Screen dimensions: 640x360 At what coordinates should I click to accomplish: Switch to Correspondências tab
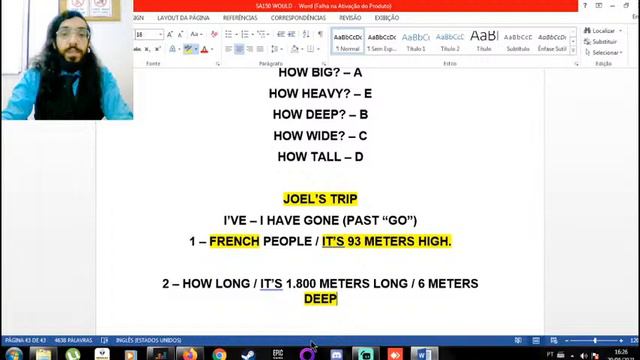point(298,18)
